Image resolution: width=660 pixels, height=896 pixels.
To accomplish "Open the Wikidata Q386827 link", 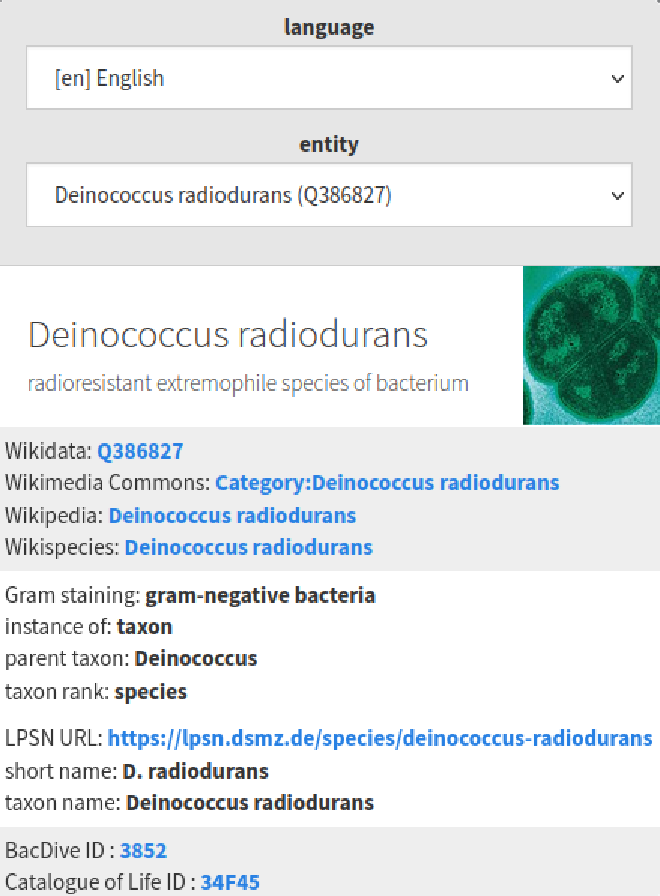I will pos(140,451).
